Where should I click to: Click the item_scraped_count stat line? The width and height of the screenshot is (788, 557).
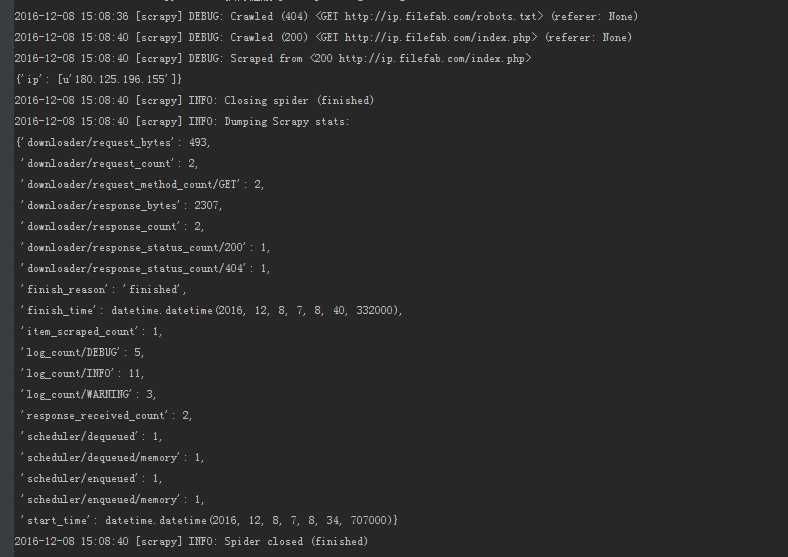[90, 332]
